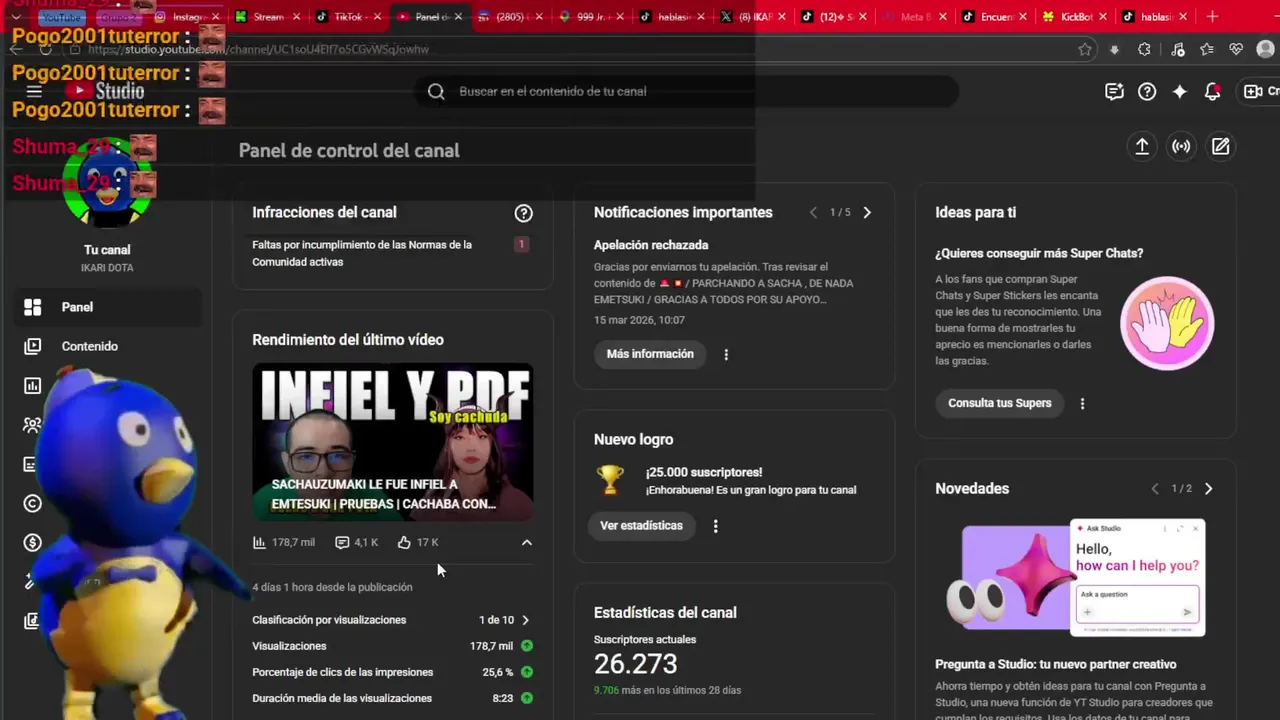Click the browser address bar URL
The image size is (1280, 720).
(x=258, y=49)
